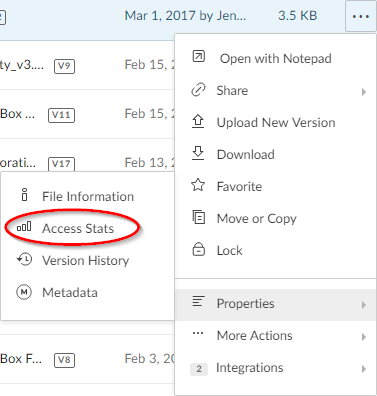Click the Favorite star icon
The height and width of the screenshot is (396, 377).
[198, 185]
